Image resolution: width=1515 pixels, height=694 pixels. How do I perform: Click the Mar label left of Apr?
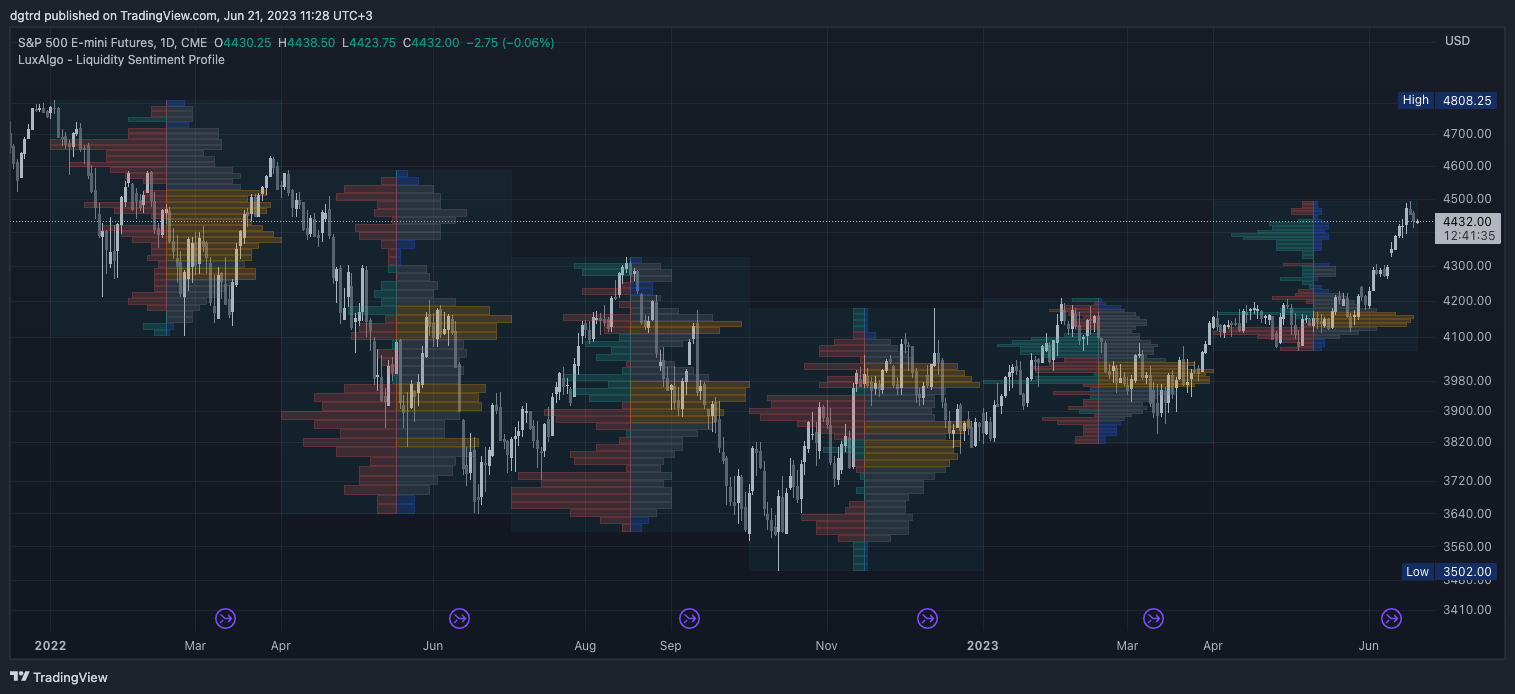tap(195, 646)
